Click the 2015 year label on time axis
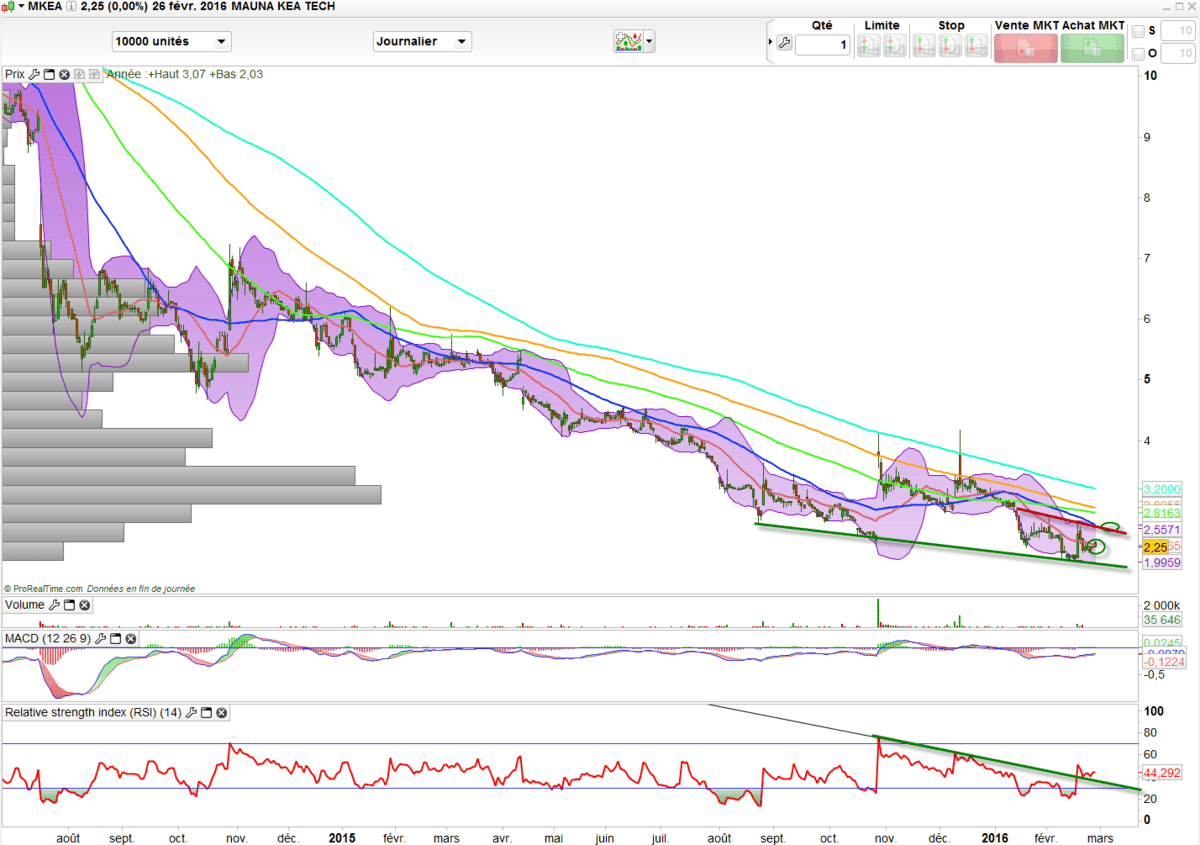The height and width of the screenshot is (845, 1200). (343, 836)
